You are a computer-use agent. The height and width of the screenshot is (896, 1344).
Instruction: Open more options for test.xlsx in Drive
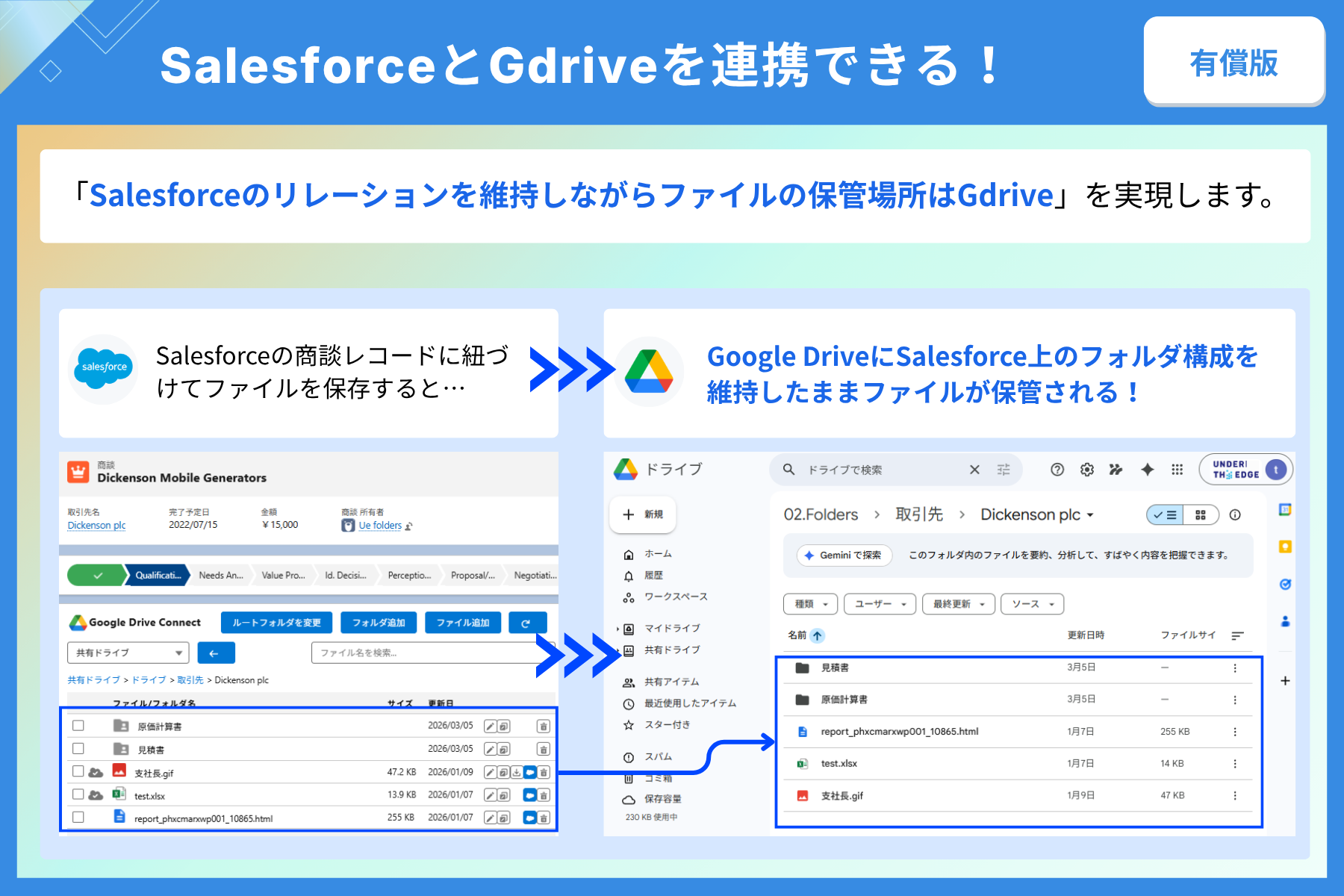[x=1235, y=764]
